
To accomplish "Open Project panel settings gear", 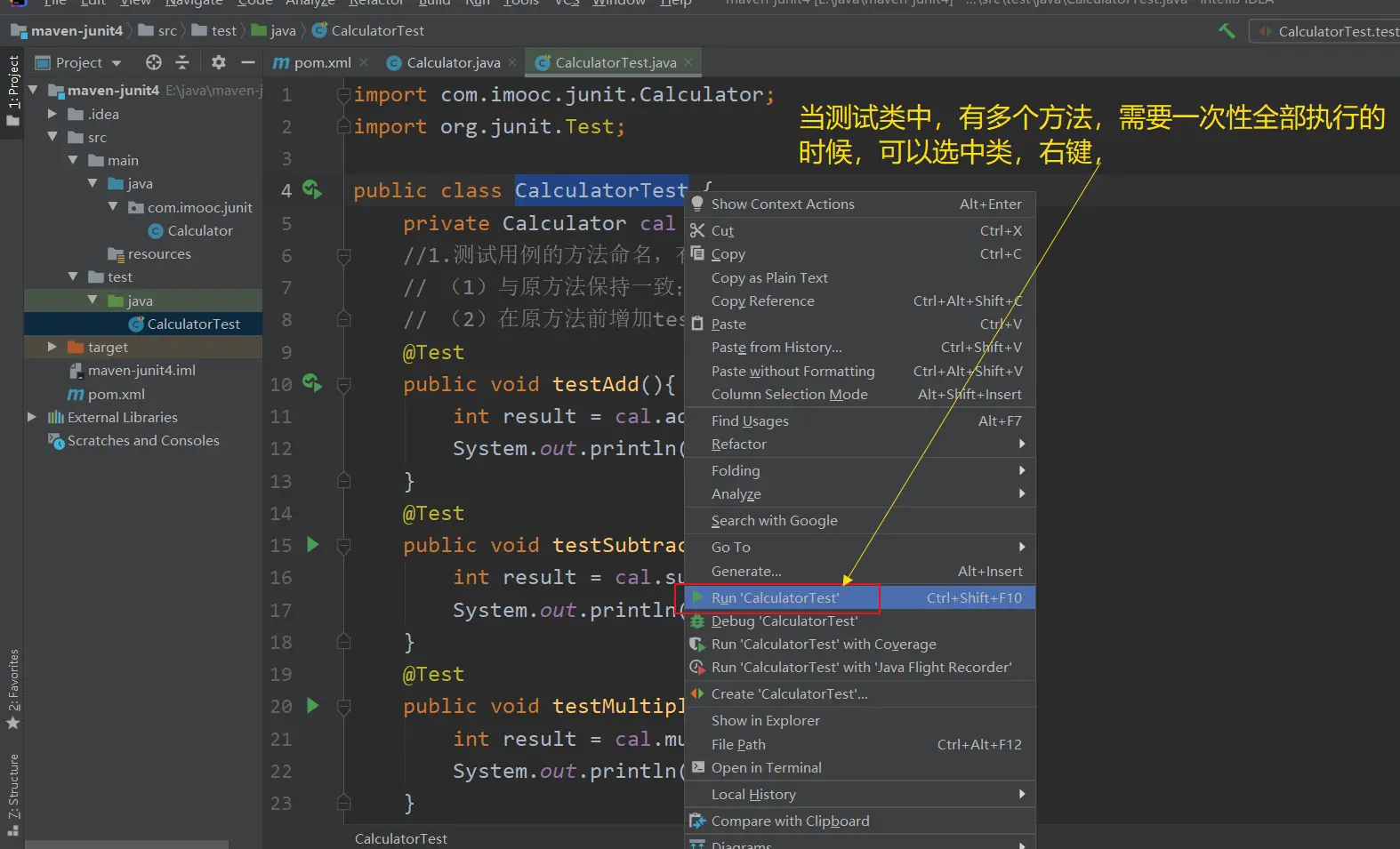I will point(219,62).
